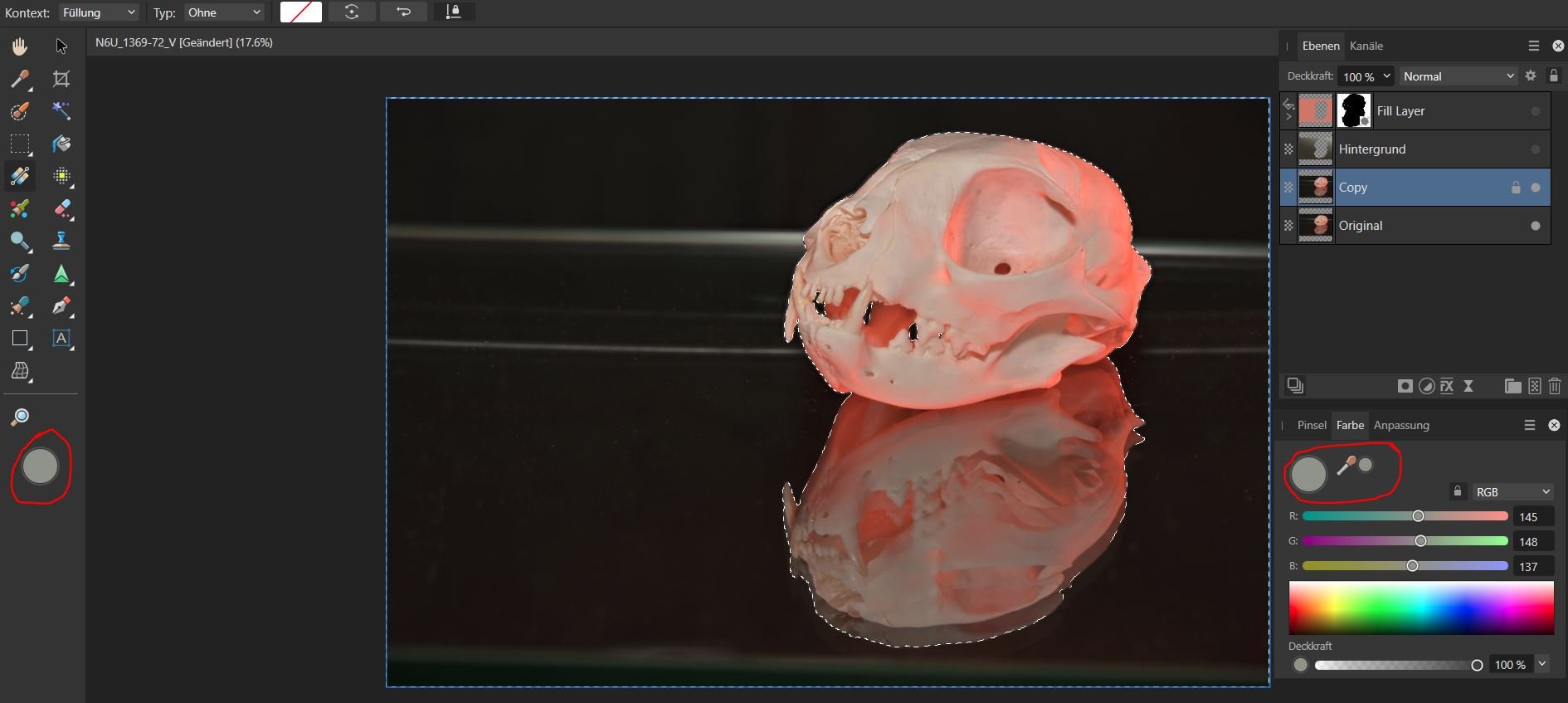This screenshot has width=1568, height=703.
Task: Select the Mesh Warp tool
Action: coord(20,371)
